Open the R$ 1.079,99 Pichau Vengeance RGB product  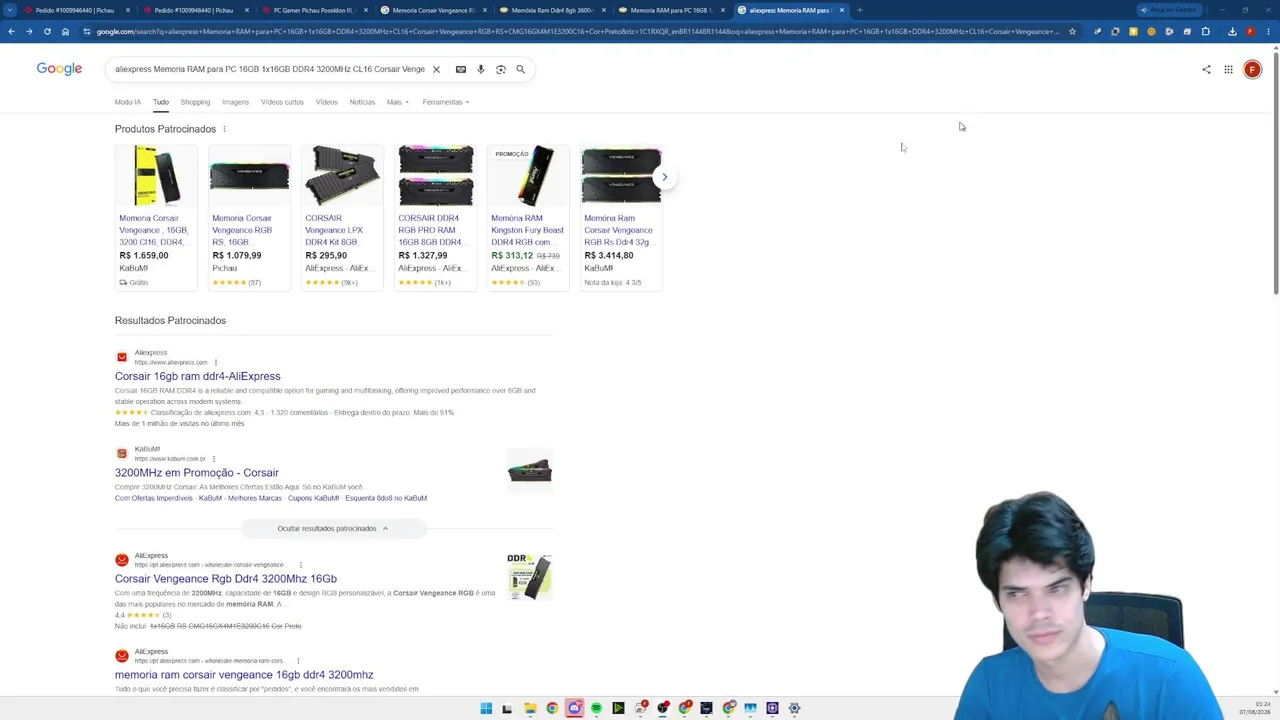coord(249,217)
